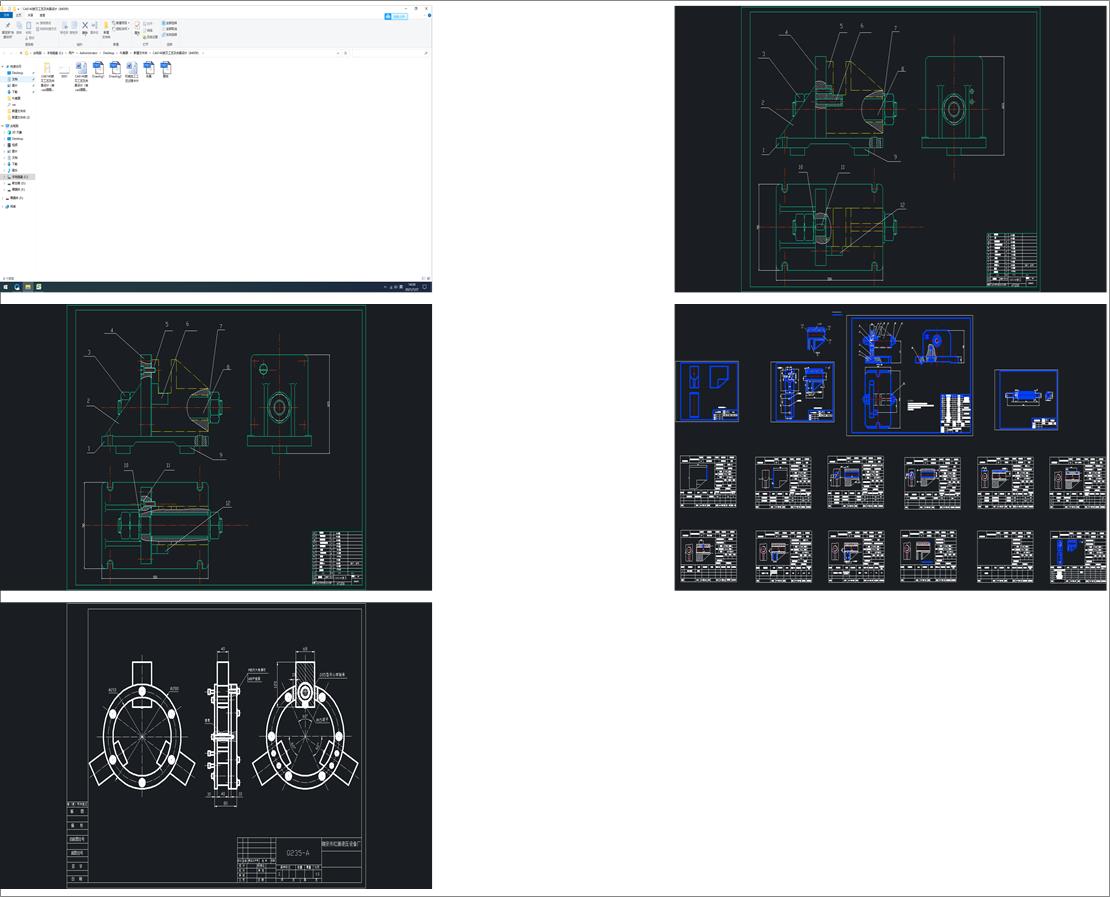Open the Easy access dropdown in ribbon
Image resolution: width=1110 pixels, height=897 pixels.
pyautogui.click(x=121, y=29)
